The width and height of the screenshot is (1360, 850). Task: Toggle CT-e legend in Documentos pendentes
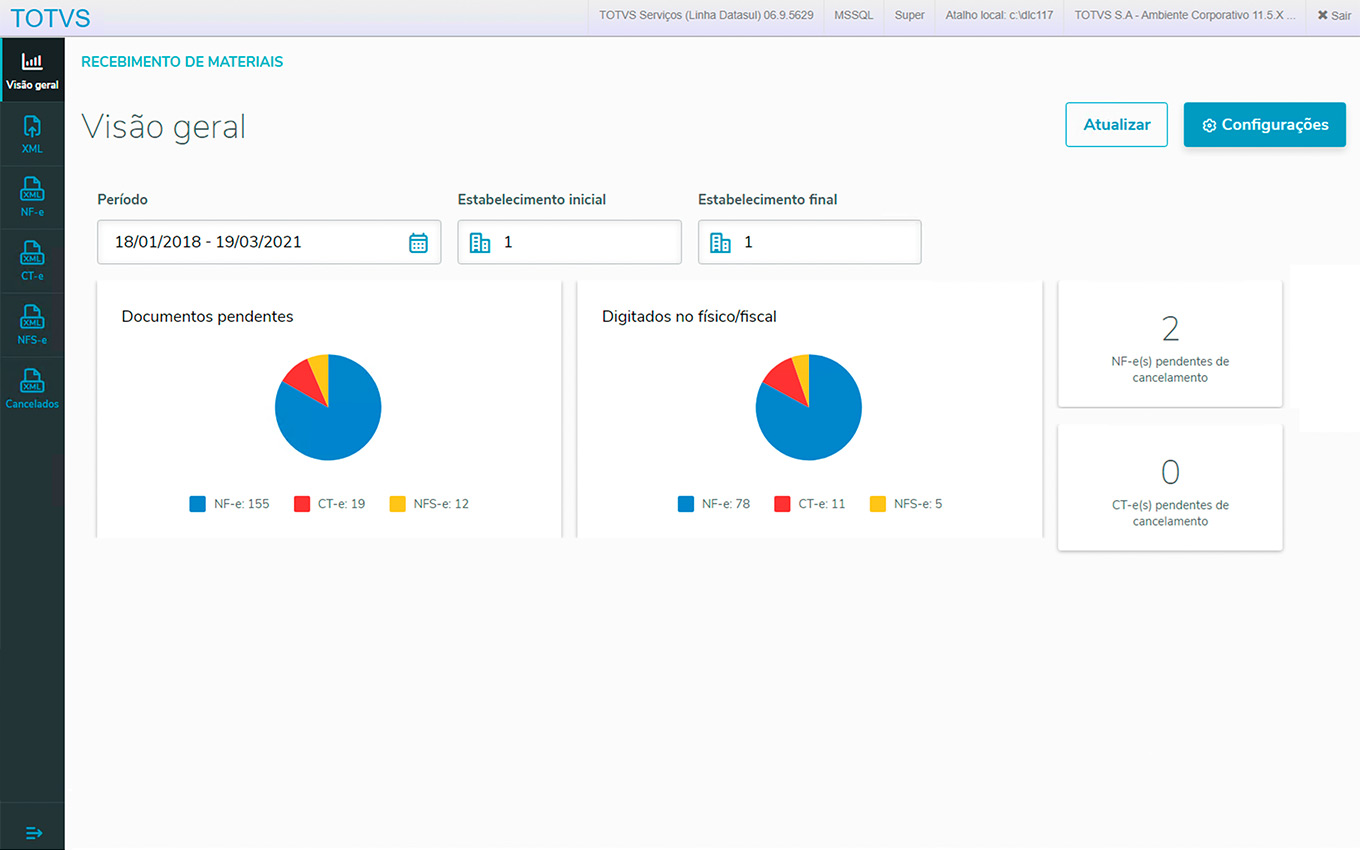click(x=330, y=504)
